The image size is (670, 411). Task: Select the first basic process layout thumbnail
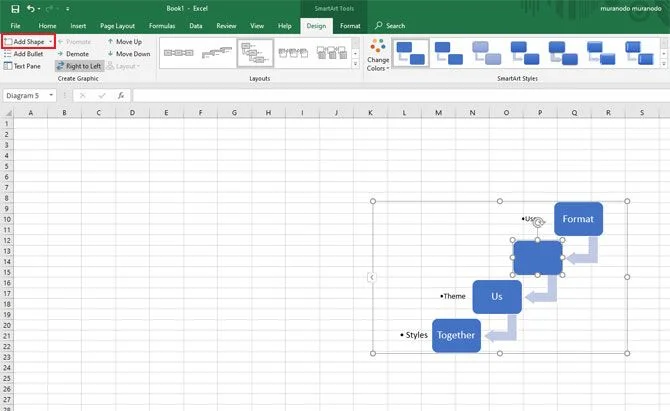(179, 53)
